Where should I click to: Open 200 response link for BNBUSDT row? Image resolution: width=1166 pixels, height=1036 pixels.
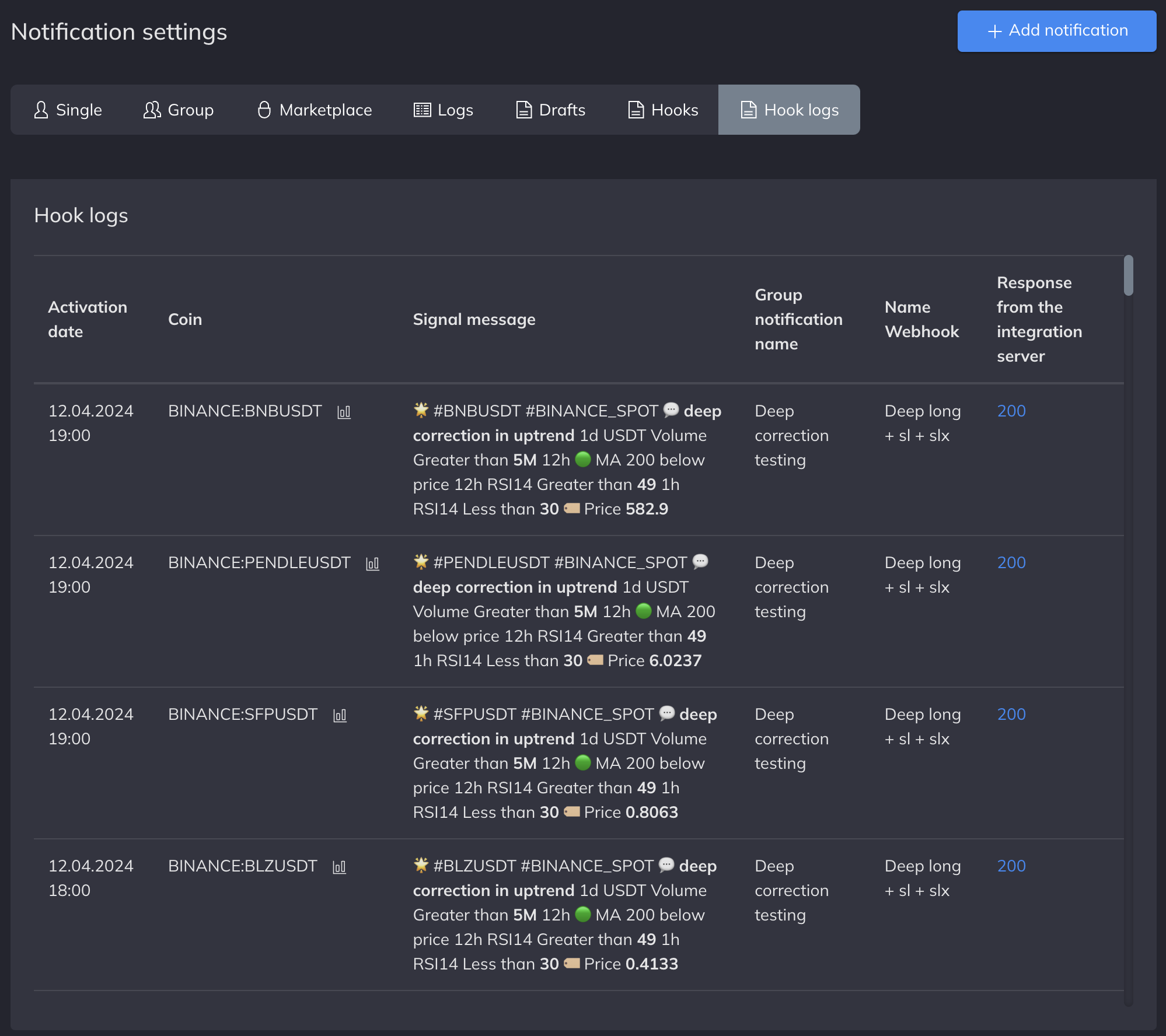[x=1011, y=411]
